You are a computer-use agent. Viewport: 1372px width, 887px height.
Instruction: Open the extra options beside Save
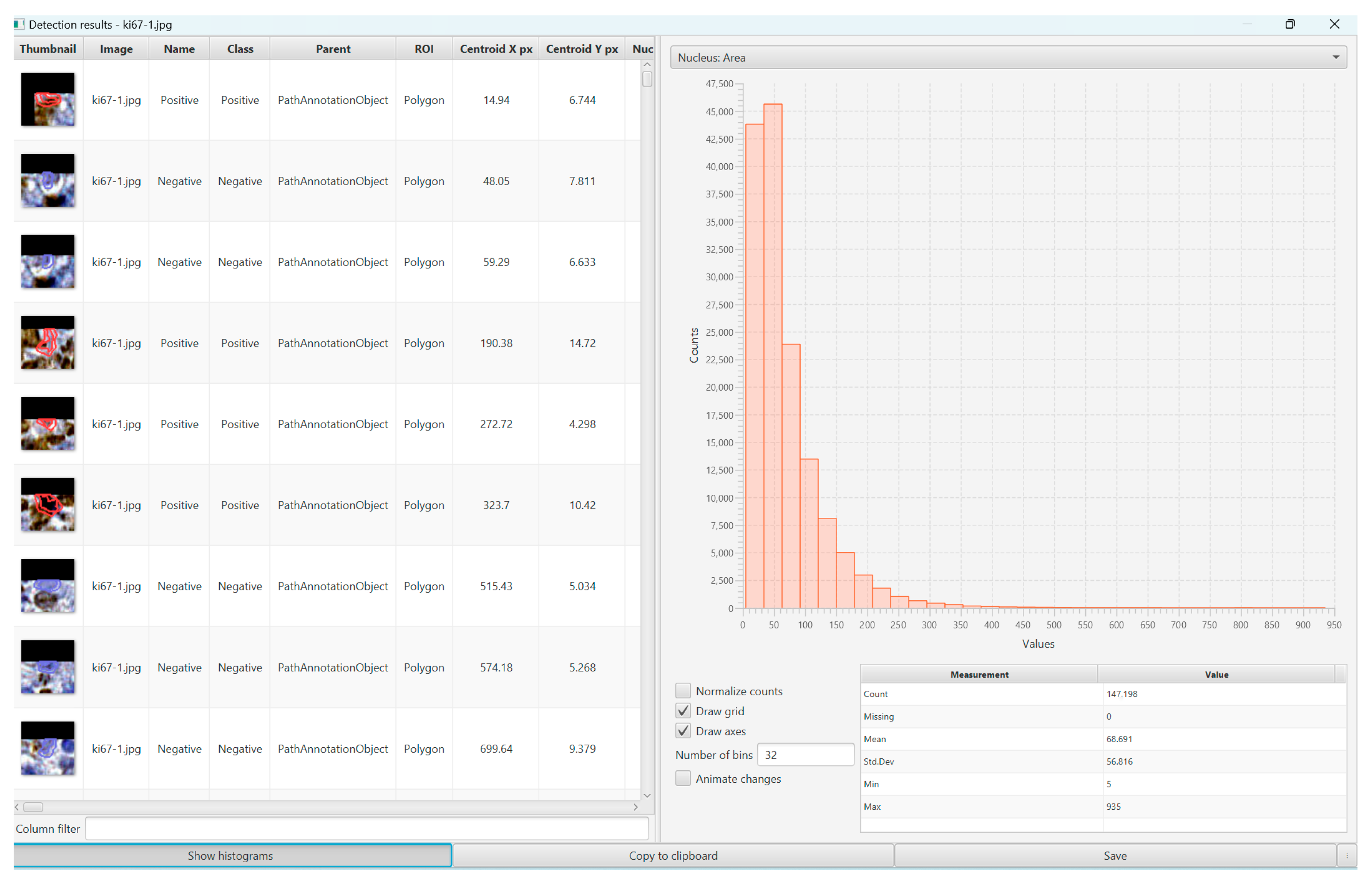(1347, 856)
